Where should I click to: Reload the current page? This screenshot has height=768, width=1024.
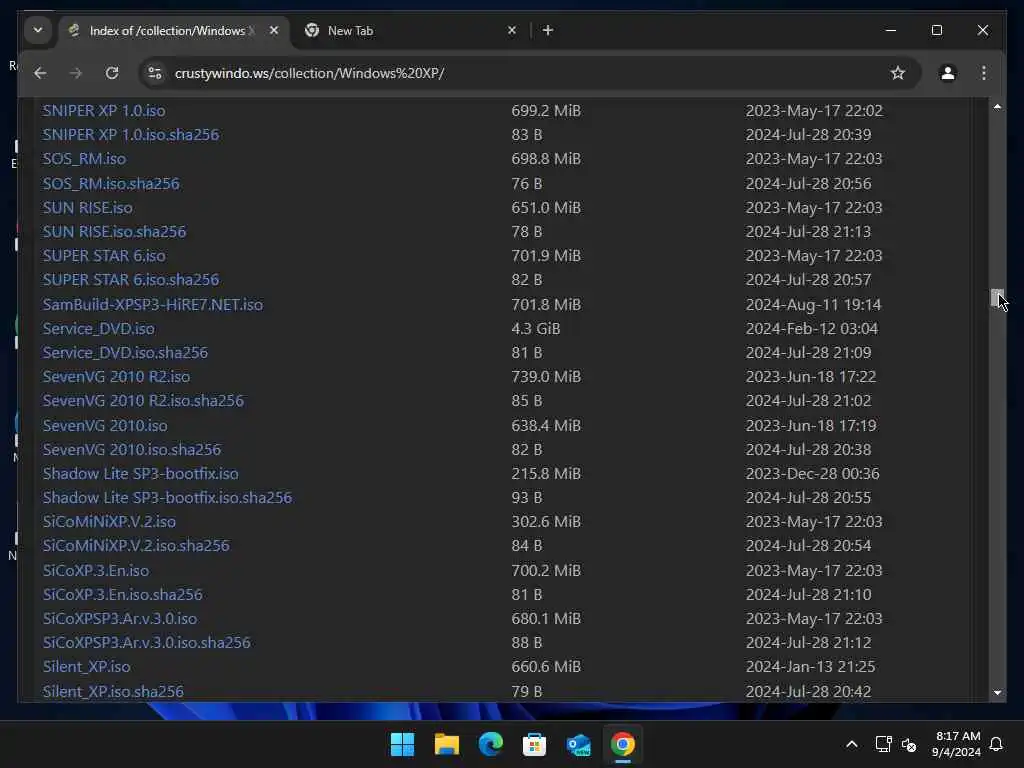tap(112, 73)
